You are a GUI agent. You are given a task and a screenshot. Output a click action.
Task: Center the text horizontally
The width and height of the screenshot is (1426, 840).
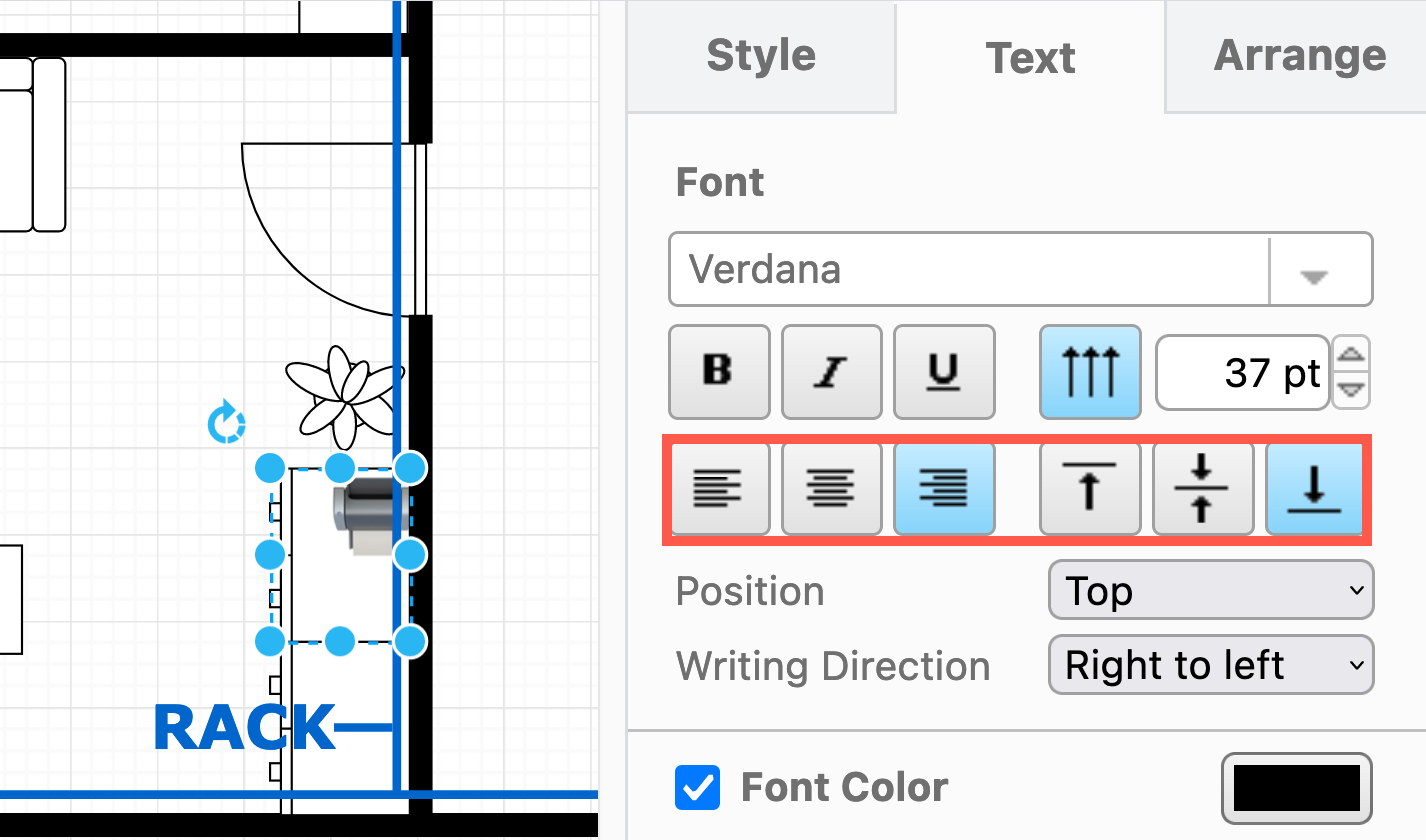coord(831,489)
